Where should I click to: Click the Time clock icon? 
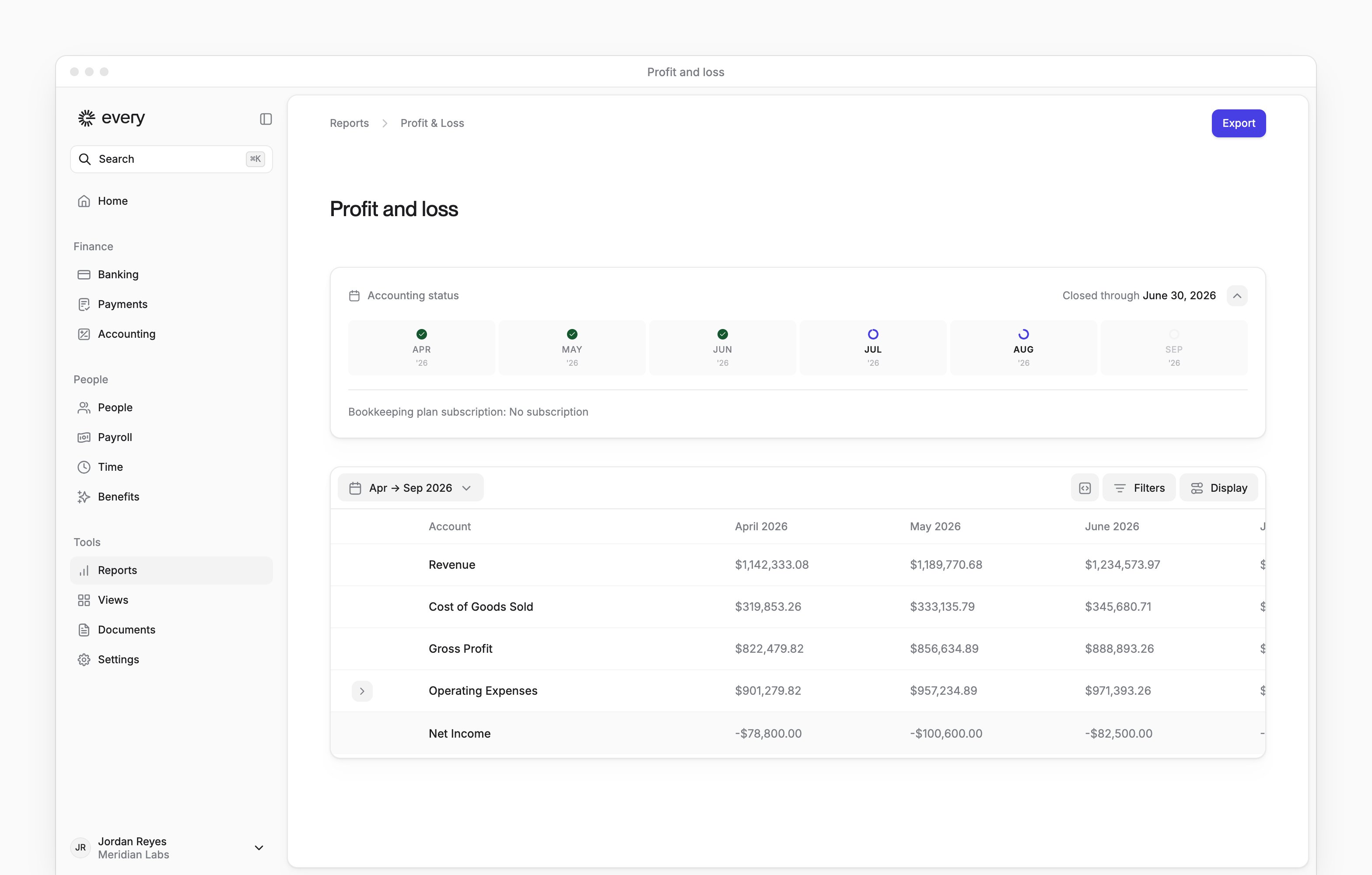pos(84,466)
